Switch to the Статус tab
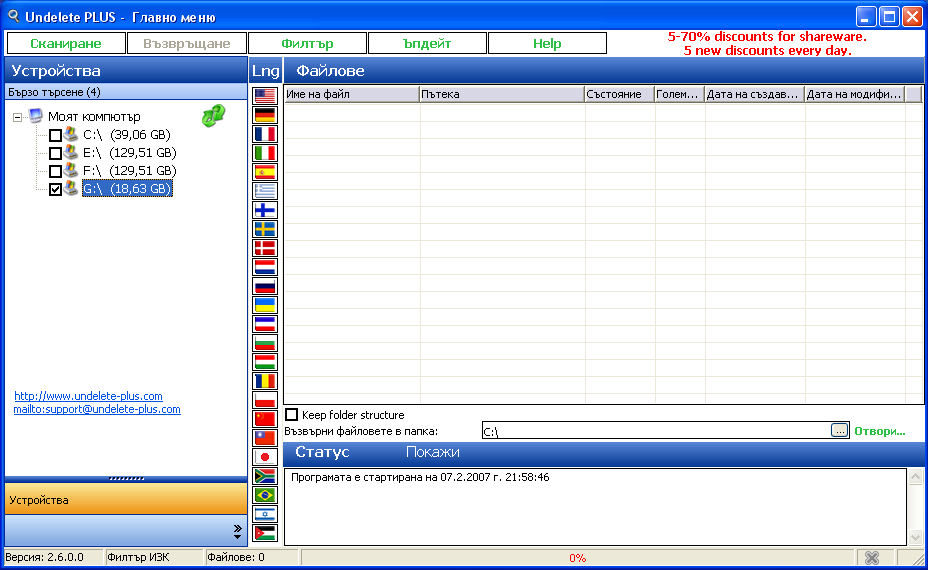The width and height of the screenshot is (928, 570). click(323, 452)
